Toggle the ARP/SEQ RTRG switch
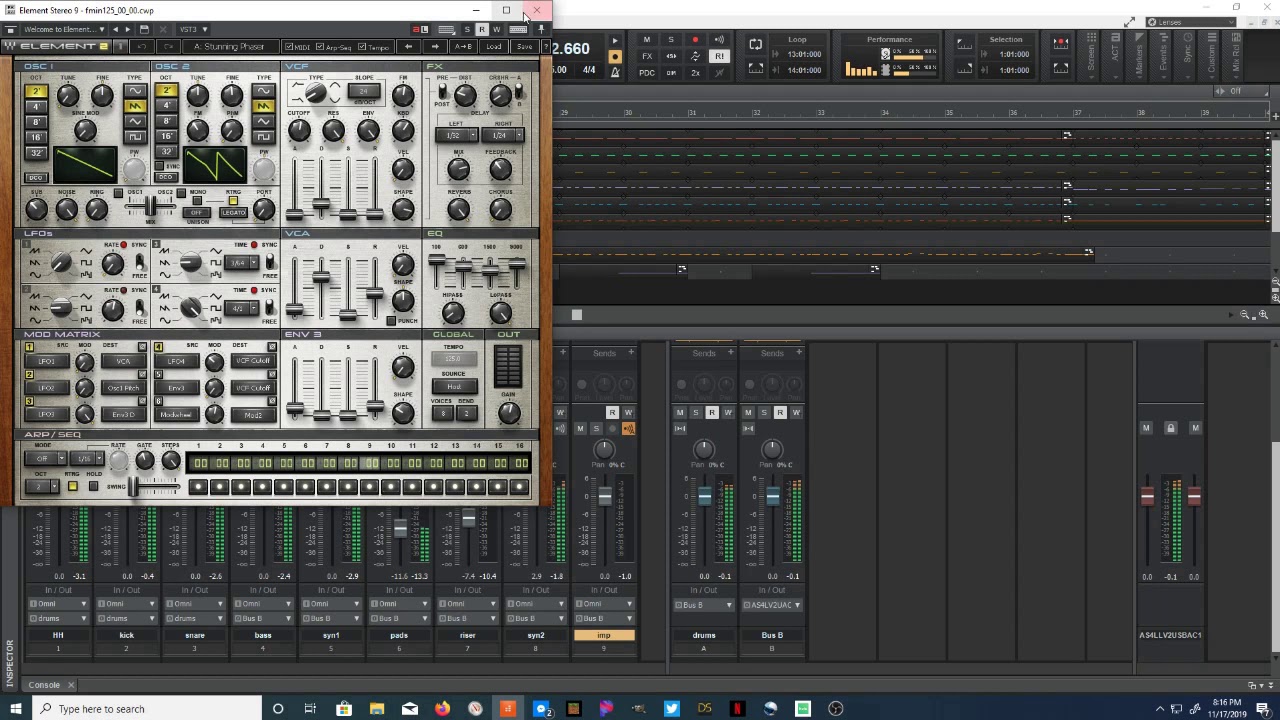 72,486
